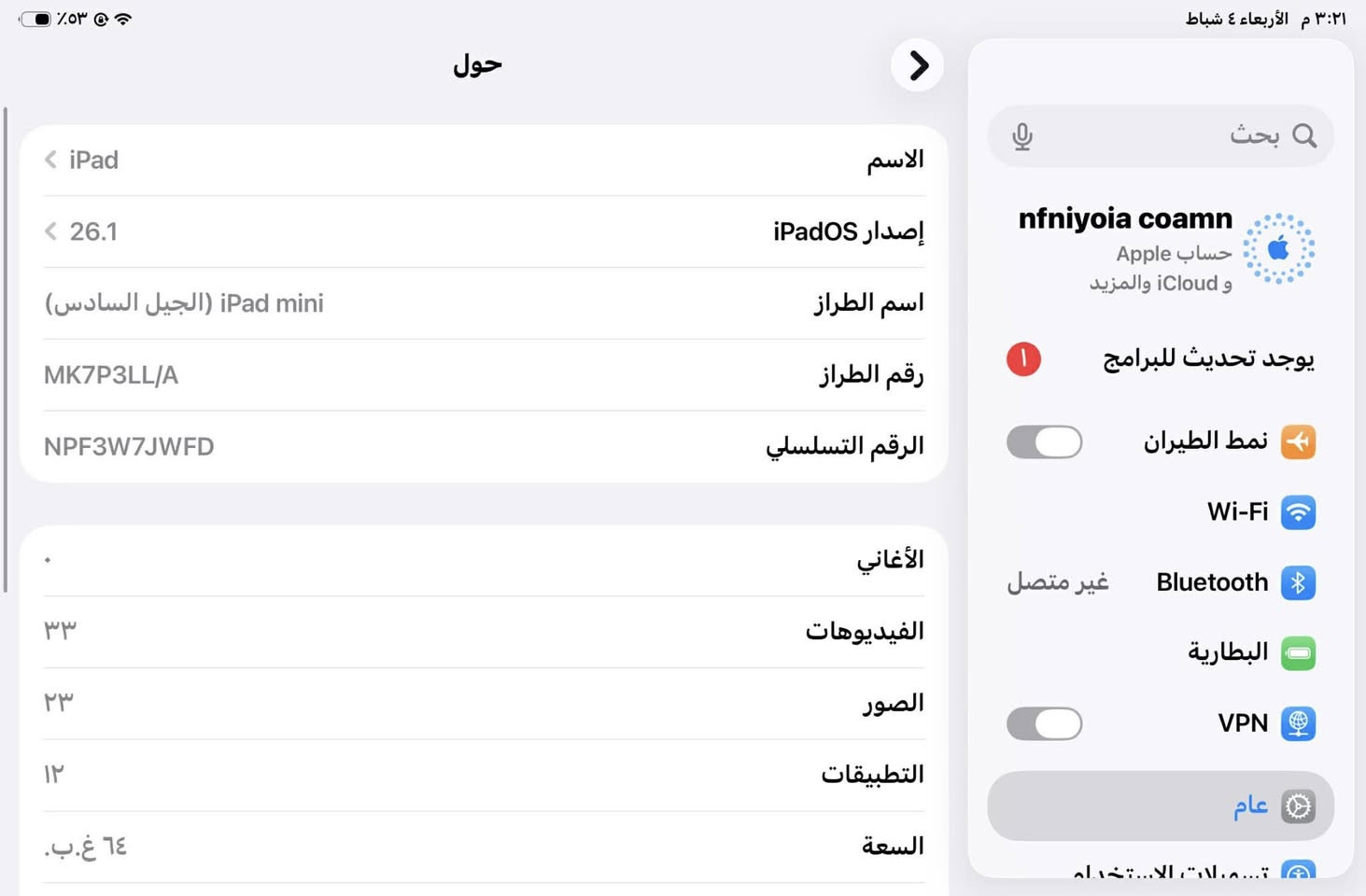Tap the nfniyoia coamn account name

tap(1124, 219)
